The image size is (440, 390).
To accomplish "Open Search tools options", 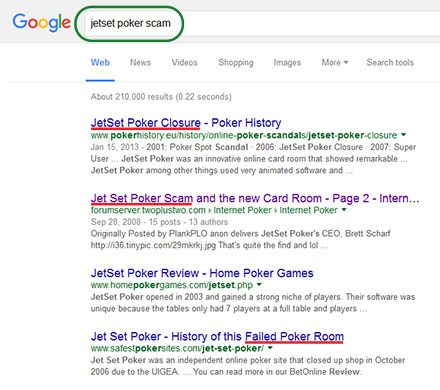I will tap(390, 62).
